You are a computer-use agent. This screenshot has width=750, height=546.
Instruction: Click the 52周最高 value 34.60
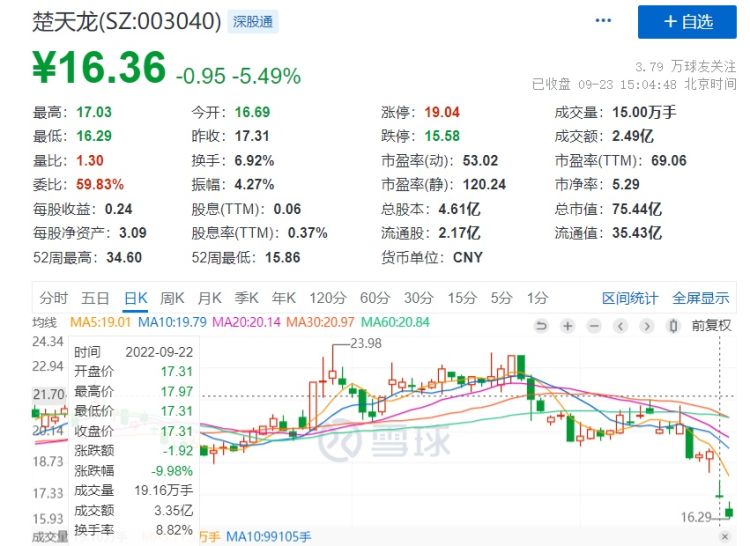(x=124, y=258)
